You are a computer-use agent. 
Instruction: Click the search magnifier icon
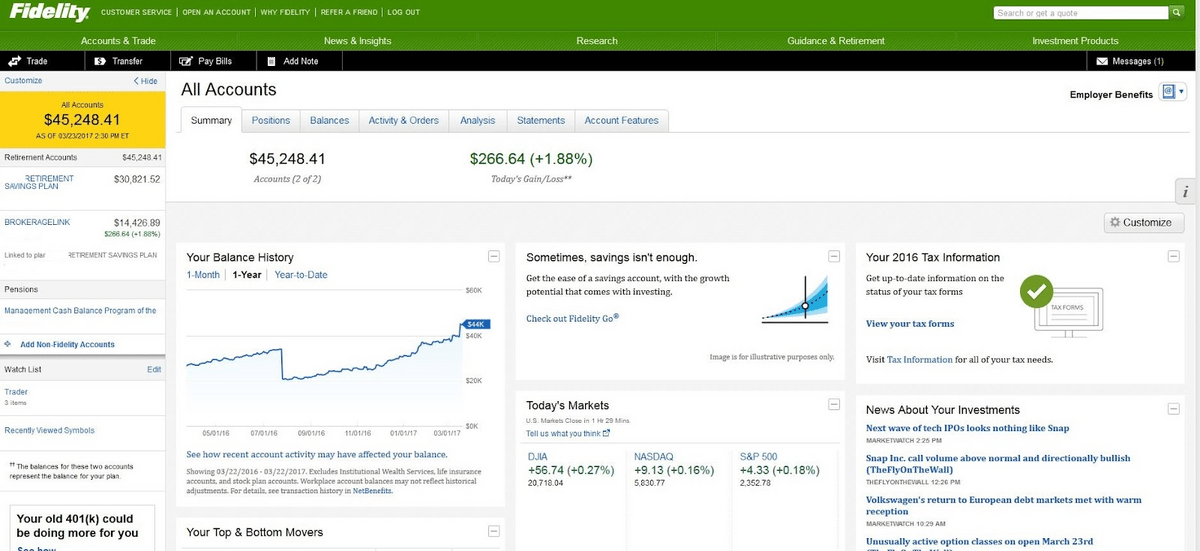pos(1176,13)
